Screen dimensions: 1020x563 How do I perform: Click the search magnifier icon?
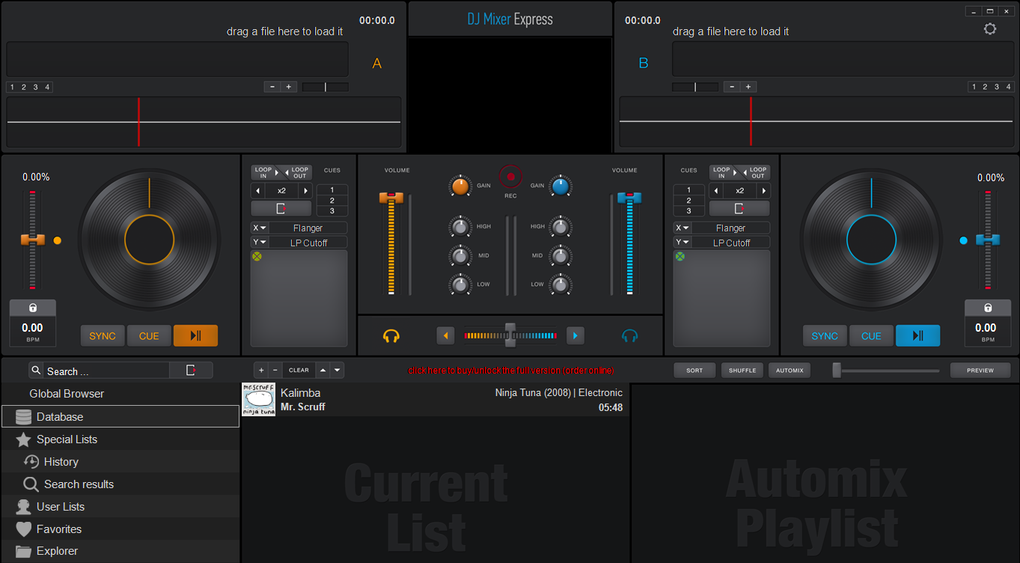(x=36, y=370)
